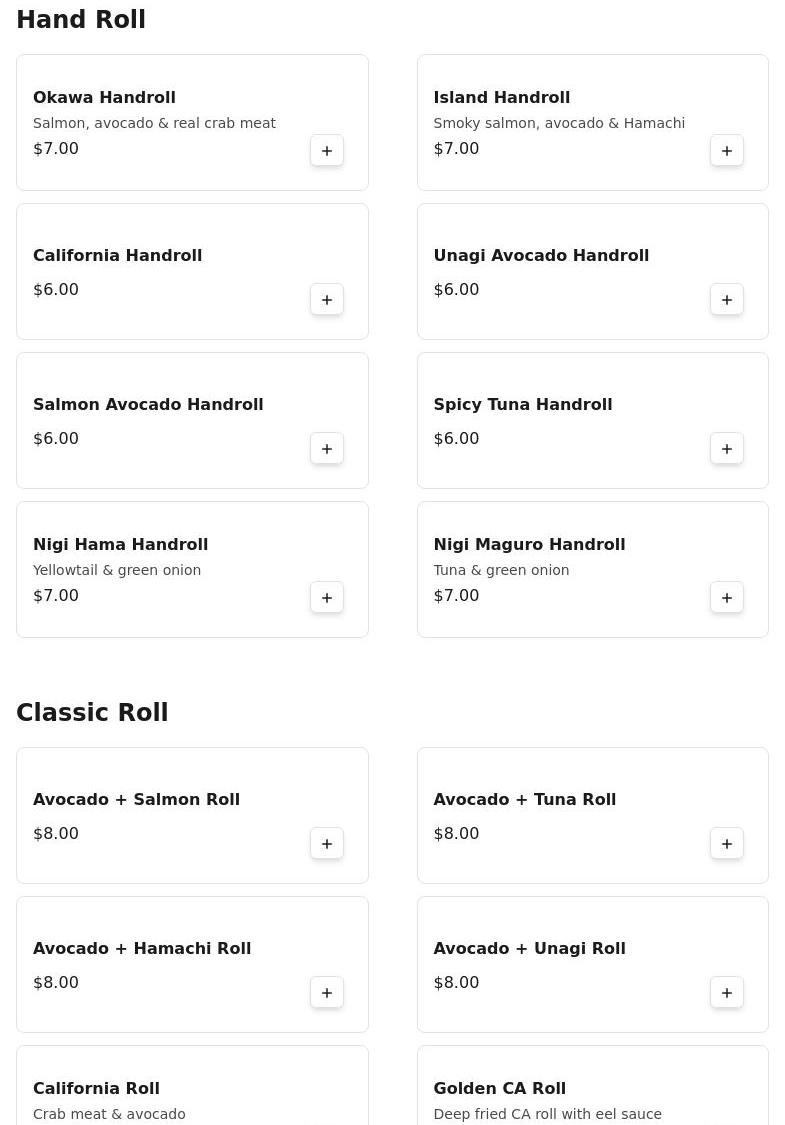
Task: Click the Hand Roll section heading
Action: click(81, 20)
